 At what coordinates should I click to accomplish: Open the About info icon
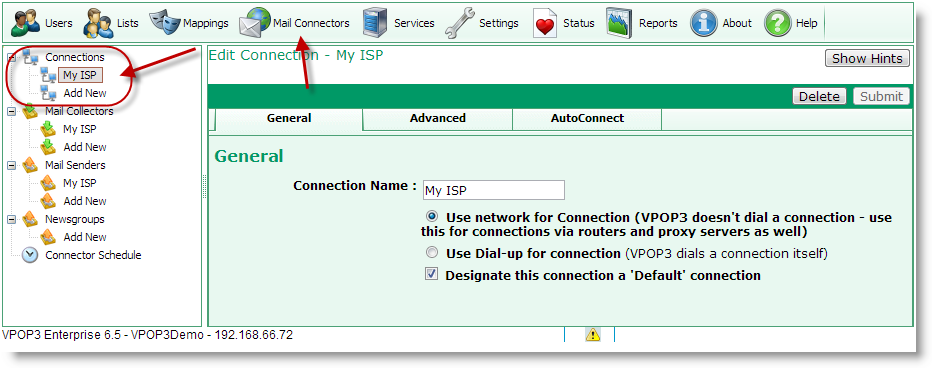pos(703,23)
